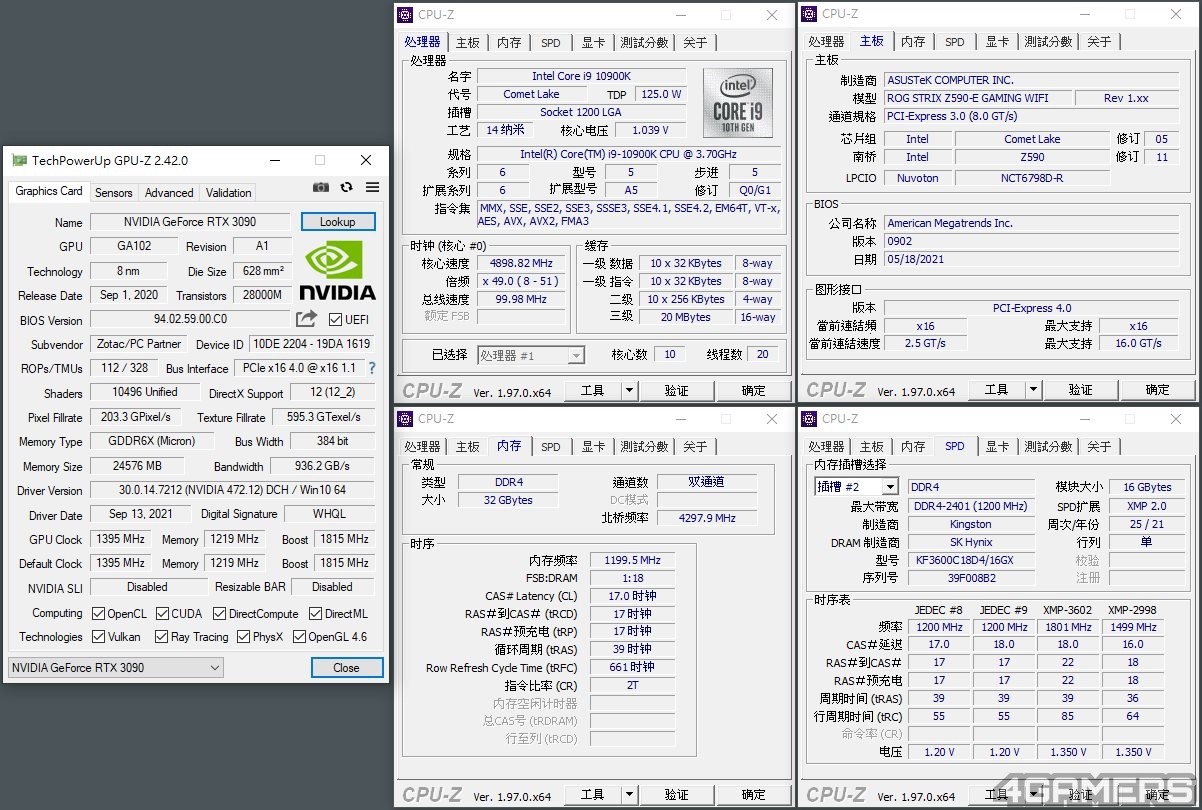Click 验证 in the CPU-Z processor window
Screen dimensions: 1202x810
677,391
